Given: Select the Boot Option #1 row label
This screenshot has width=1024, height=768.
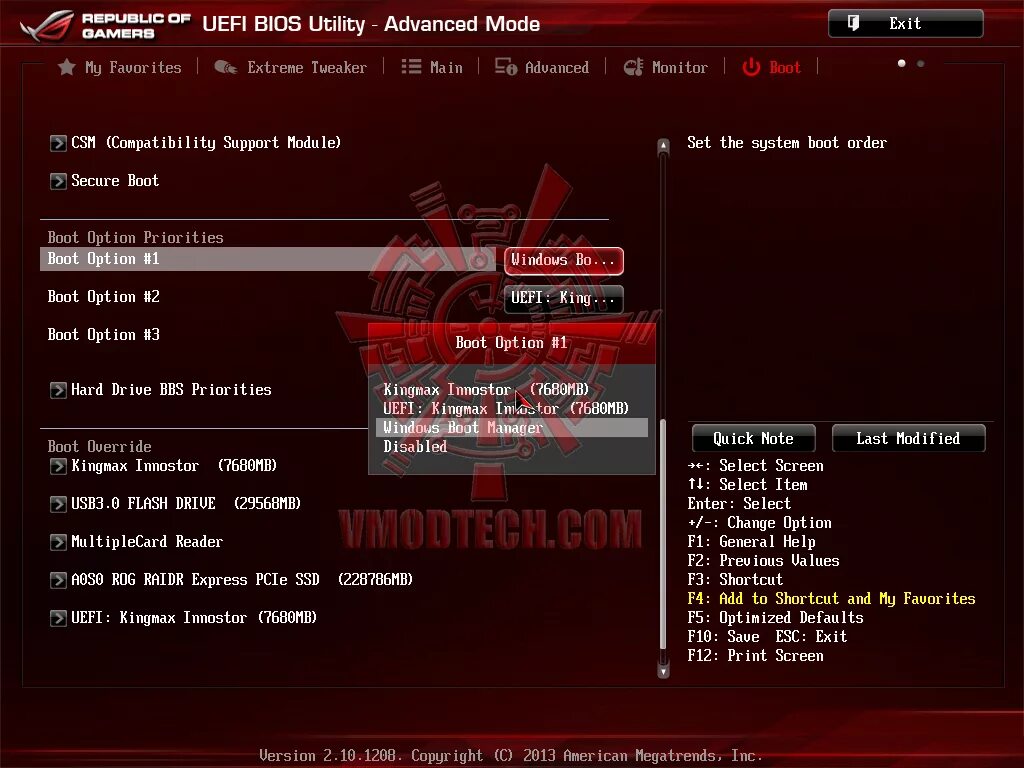Looking at the screenshot, I should click(x=103, y=259).
